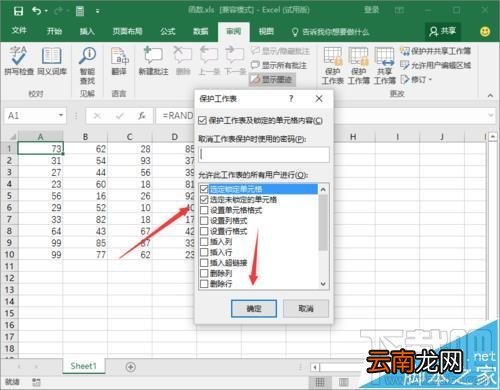This screenshot has height=390, width=500.
Task: Check 删除行 option
Action: pyautogui.click(x=204, y=284)
